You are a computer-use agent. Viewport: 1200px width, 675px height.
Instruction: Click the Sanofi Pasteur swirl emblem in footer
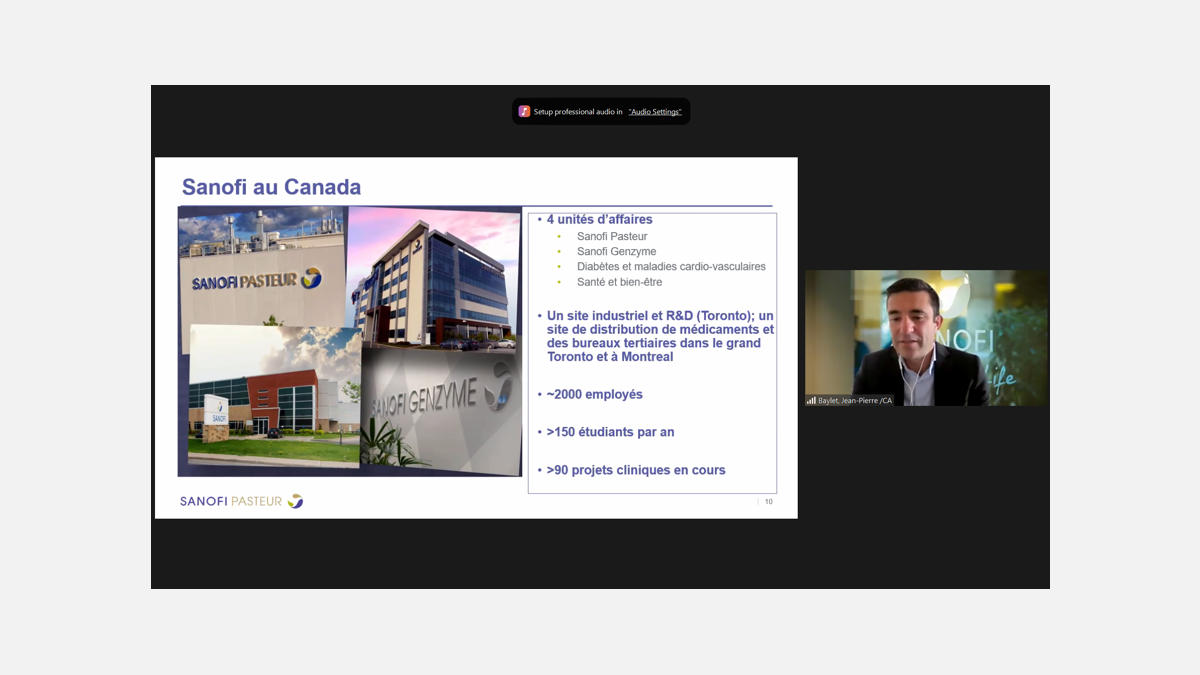295,501
